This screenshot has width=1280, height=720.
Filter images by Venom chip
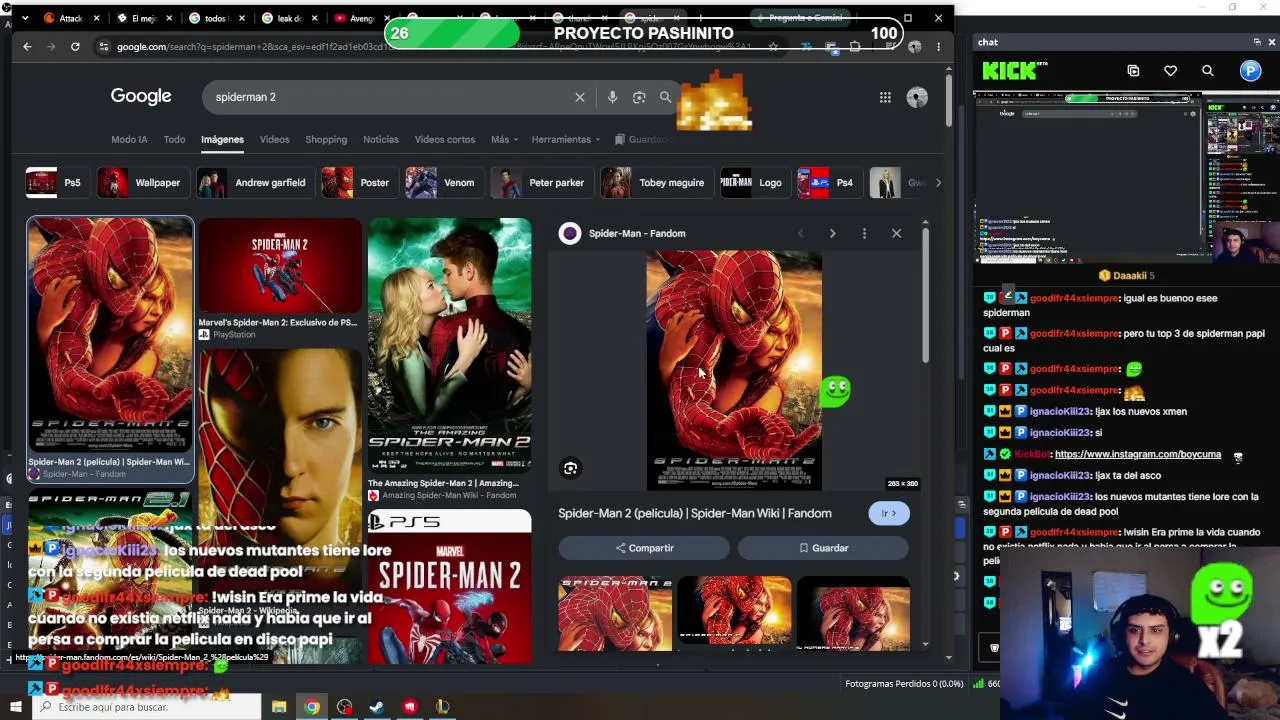[442, 183]
